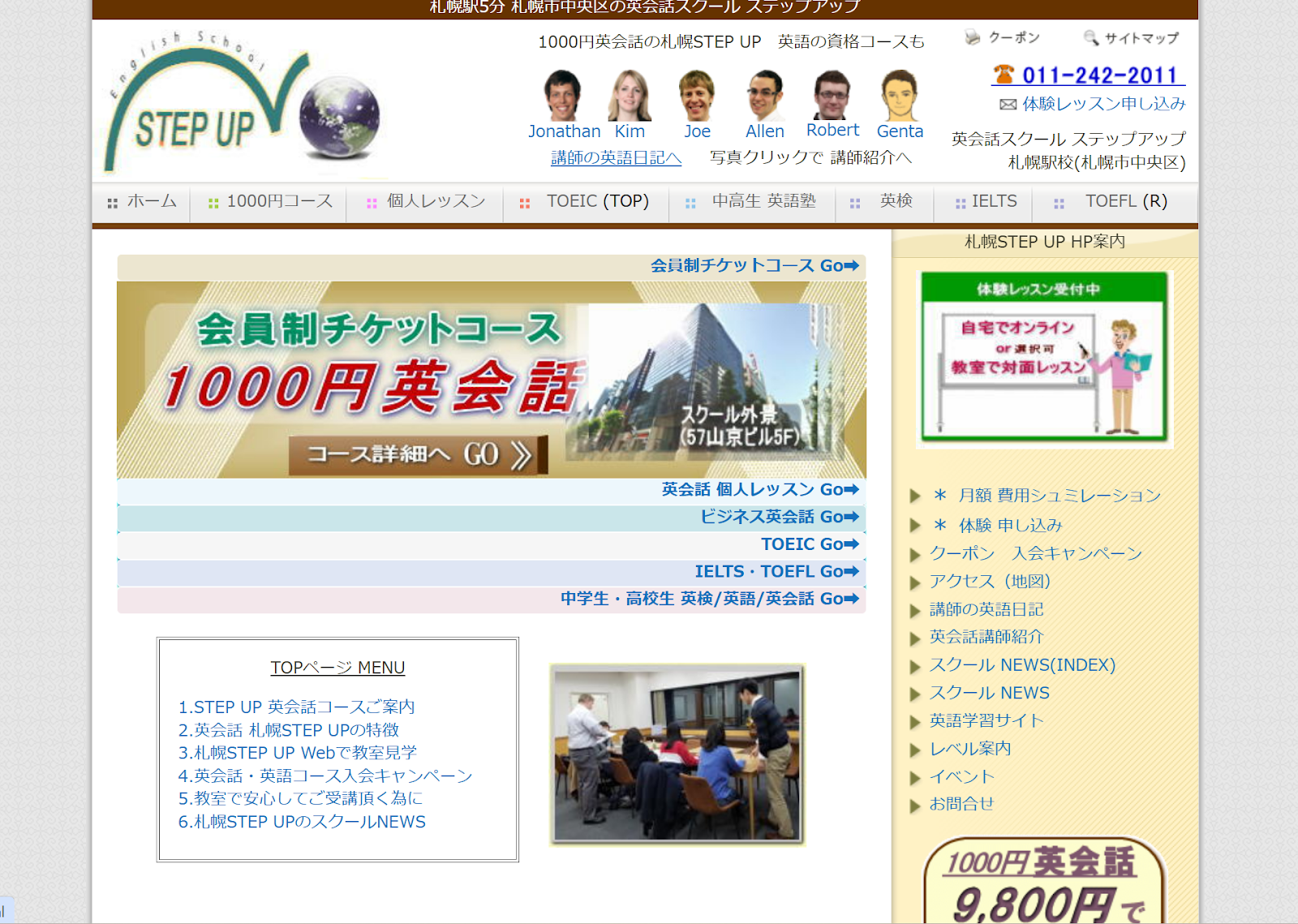Click コース詳細へ GO button on banner
Screen dimensions: 1298x924
pyautogui.click(x=418, y=454)
